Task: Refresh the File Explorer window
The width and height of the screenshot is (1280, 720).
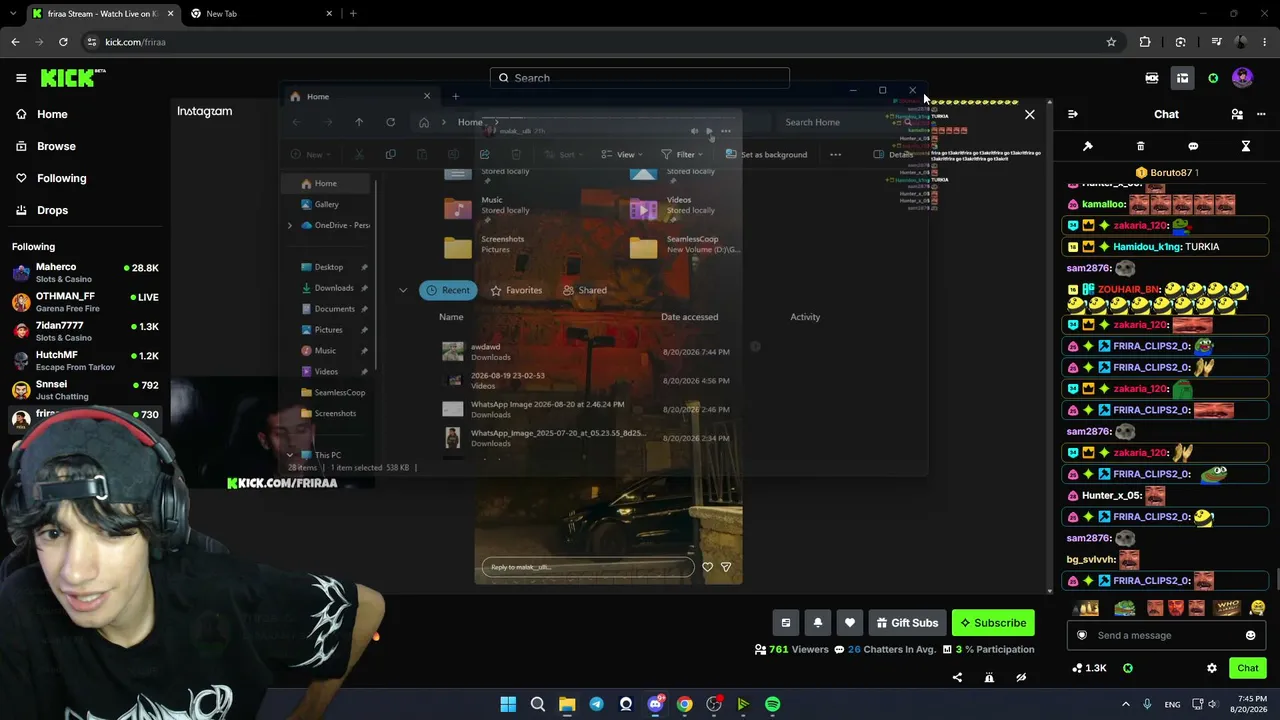Action: point(391,122)
